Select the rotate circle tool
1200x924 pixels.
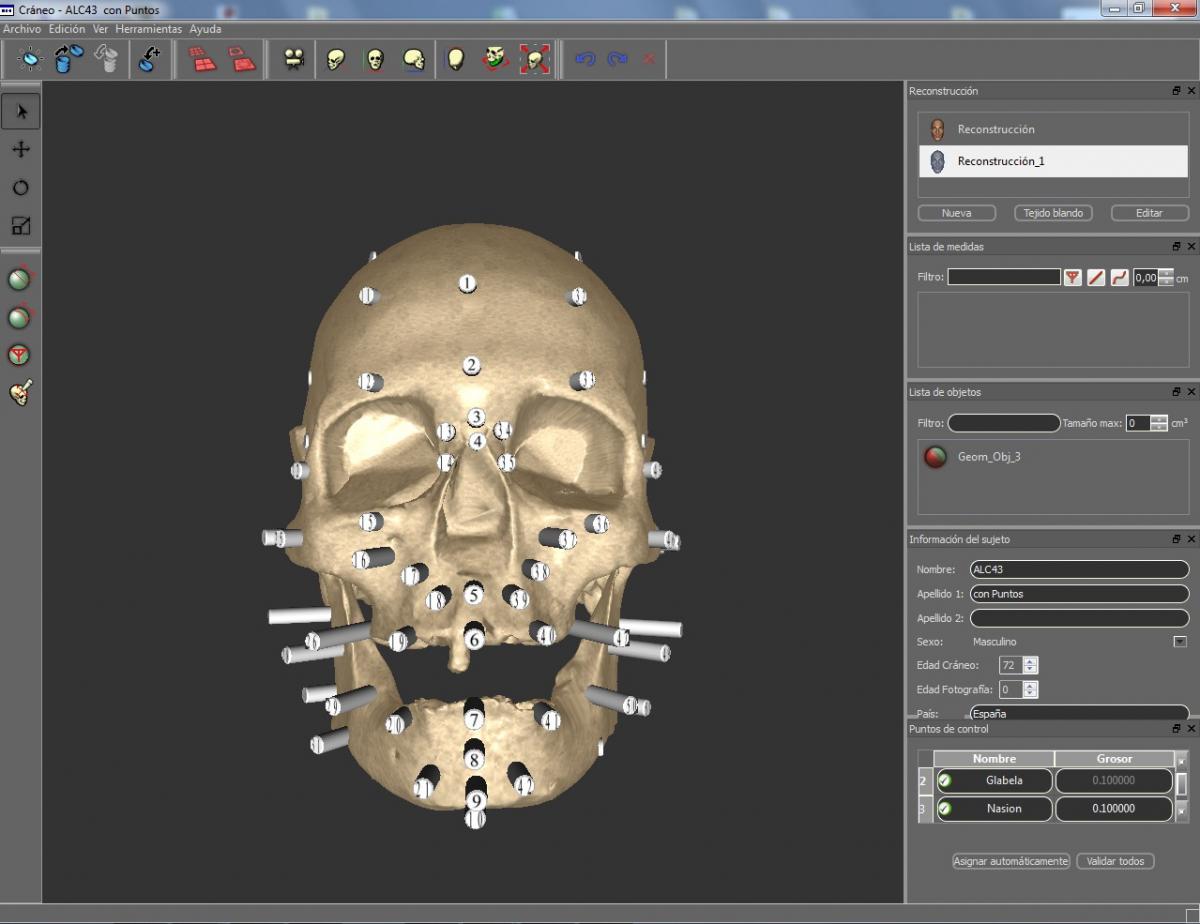point(21,188)
